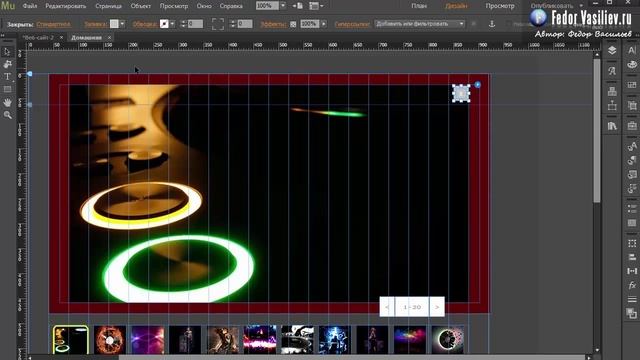The width and height of the screenshot is (640, 360).
Task: Click the anchor link icon
Action: point(492,24)
